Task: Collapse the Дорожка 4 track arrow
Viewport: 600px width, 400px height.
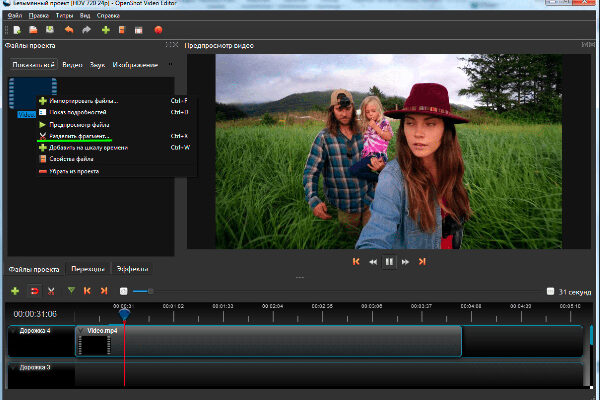Action: pos(13,330)
